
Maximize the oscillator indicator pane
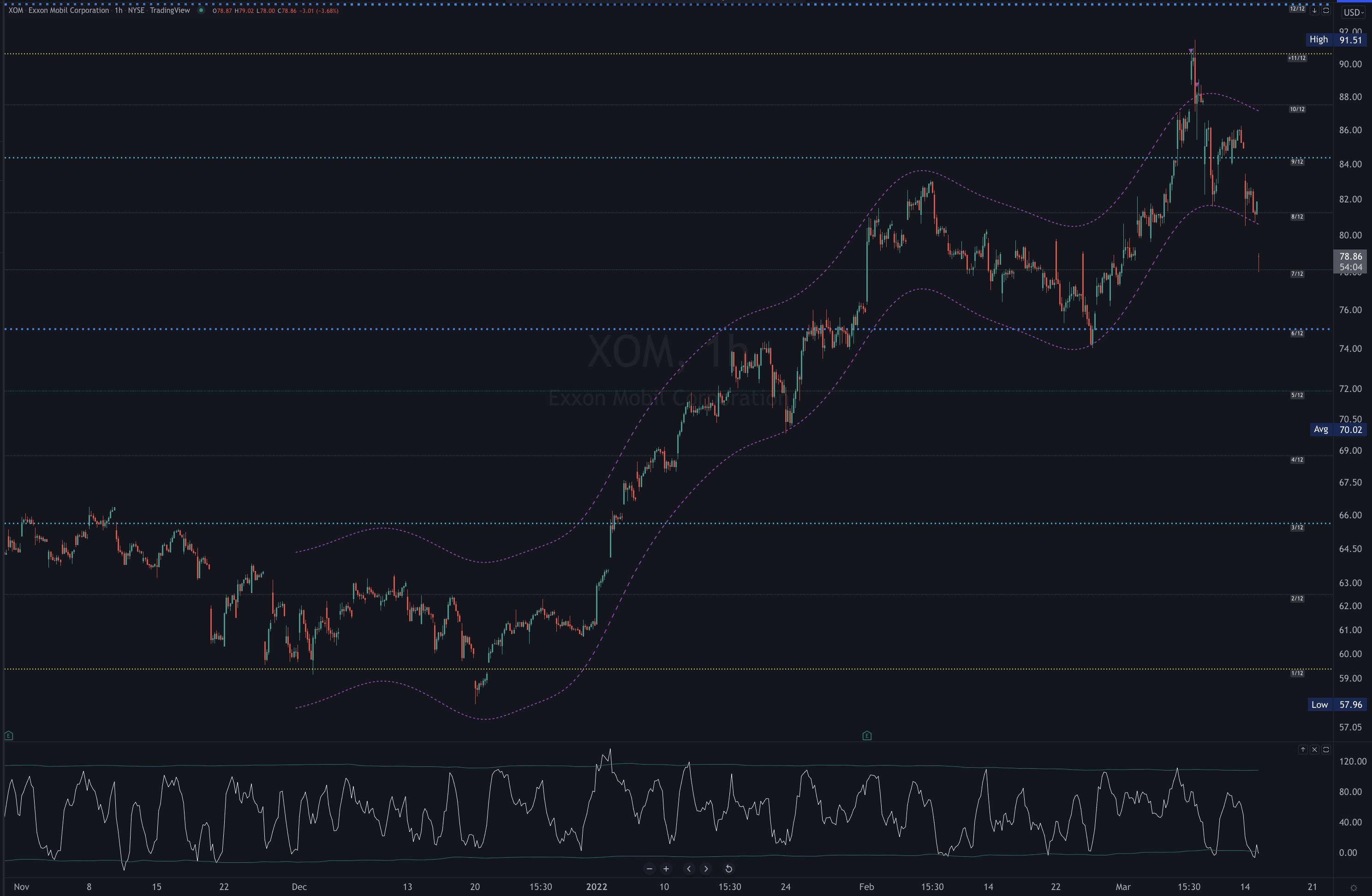click(x=1326, y=749)
